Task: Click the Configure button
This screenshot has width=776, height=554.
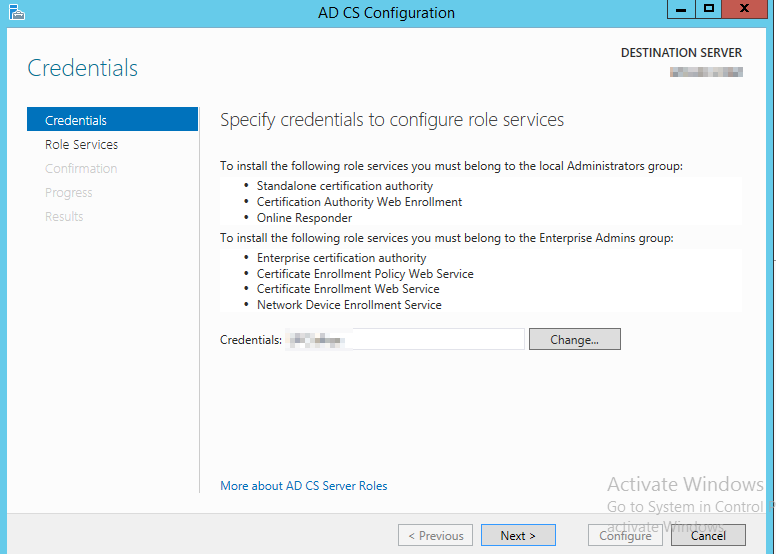Action: [x=625, y=536]
